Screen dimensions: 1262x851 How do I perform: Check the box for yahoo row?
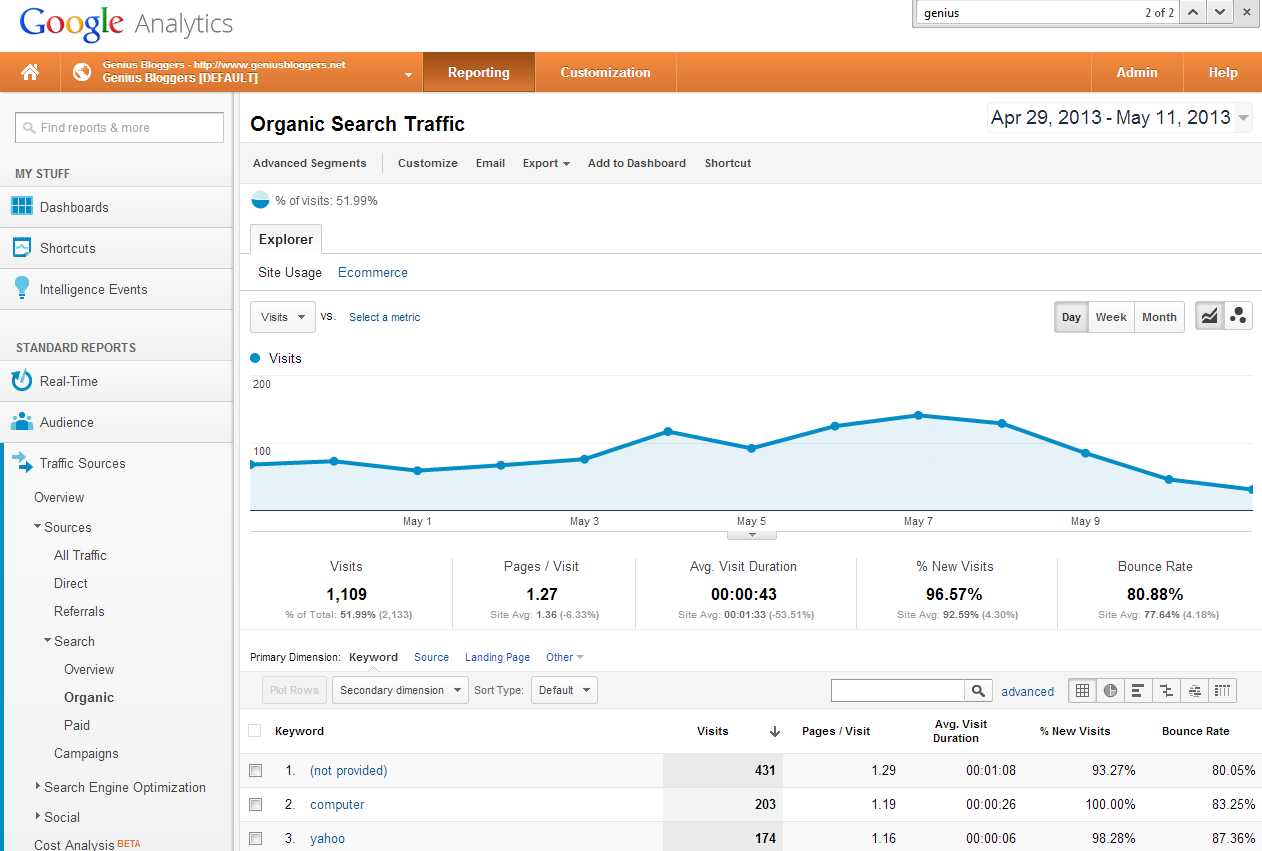pyautogui.click(x=256, y=839)
